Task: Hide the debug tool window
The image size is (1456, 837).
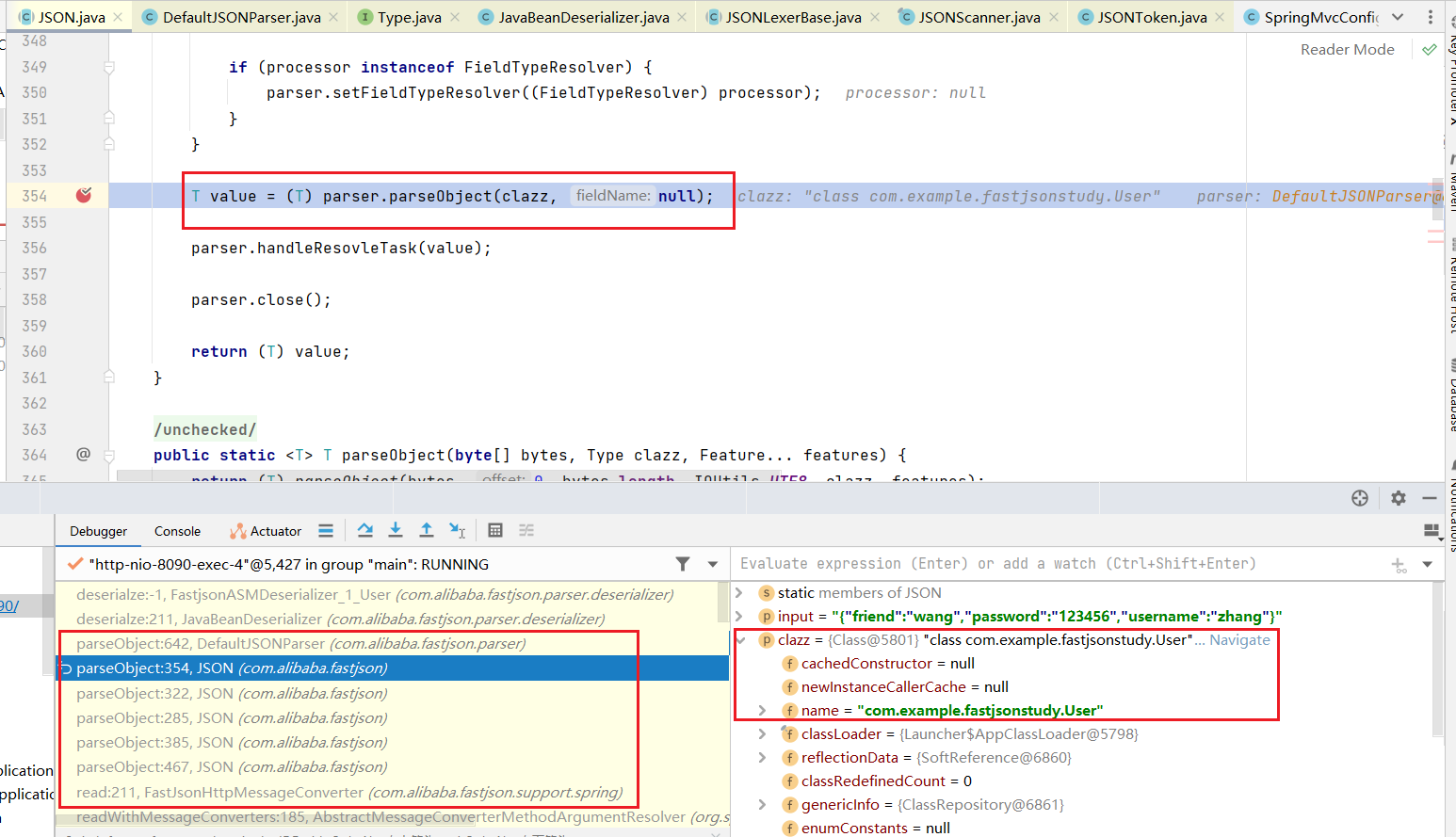Action: pos(1430,498)
